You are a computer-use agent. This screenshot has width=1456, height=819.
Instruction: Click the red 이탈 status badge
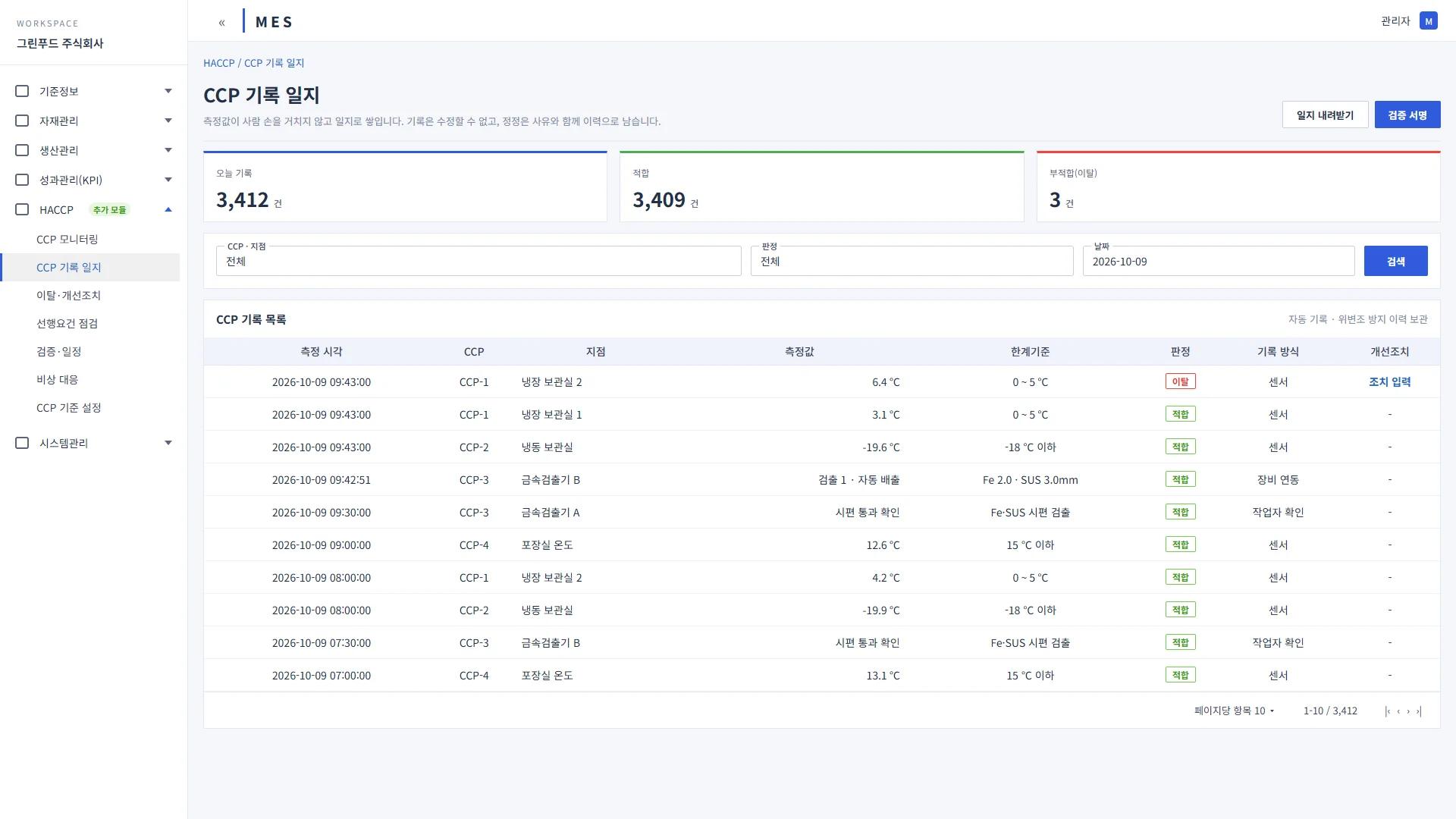tap(1180, 381)
